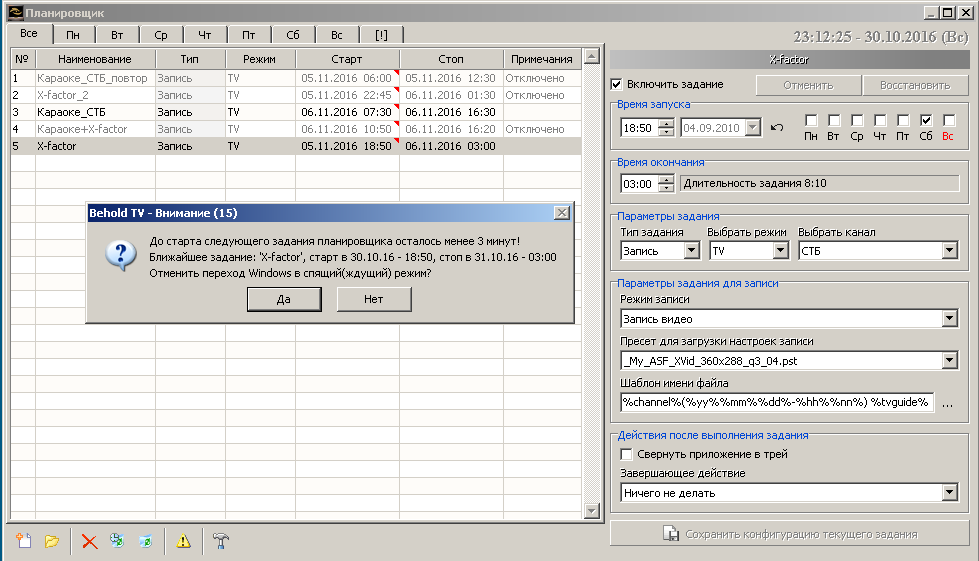Click the hammer settings icon

pyautogui.click(x=221, y=541)
